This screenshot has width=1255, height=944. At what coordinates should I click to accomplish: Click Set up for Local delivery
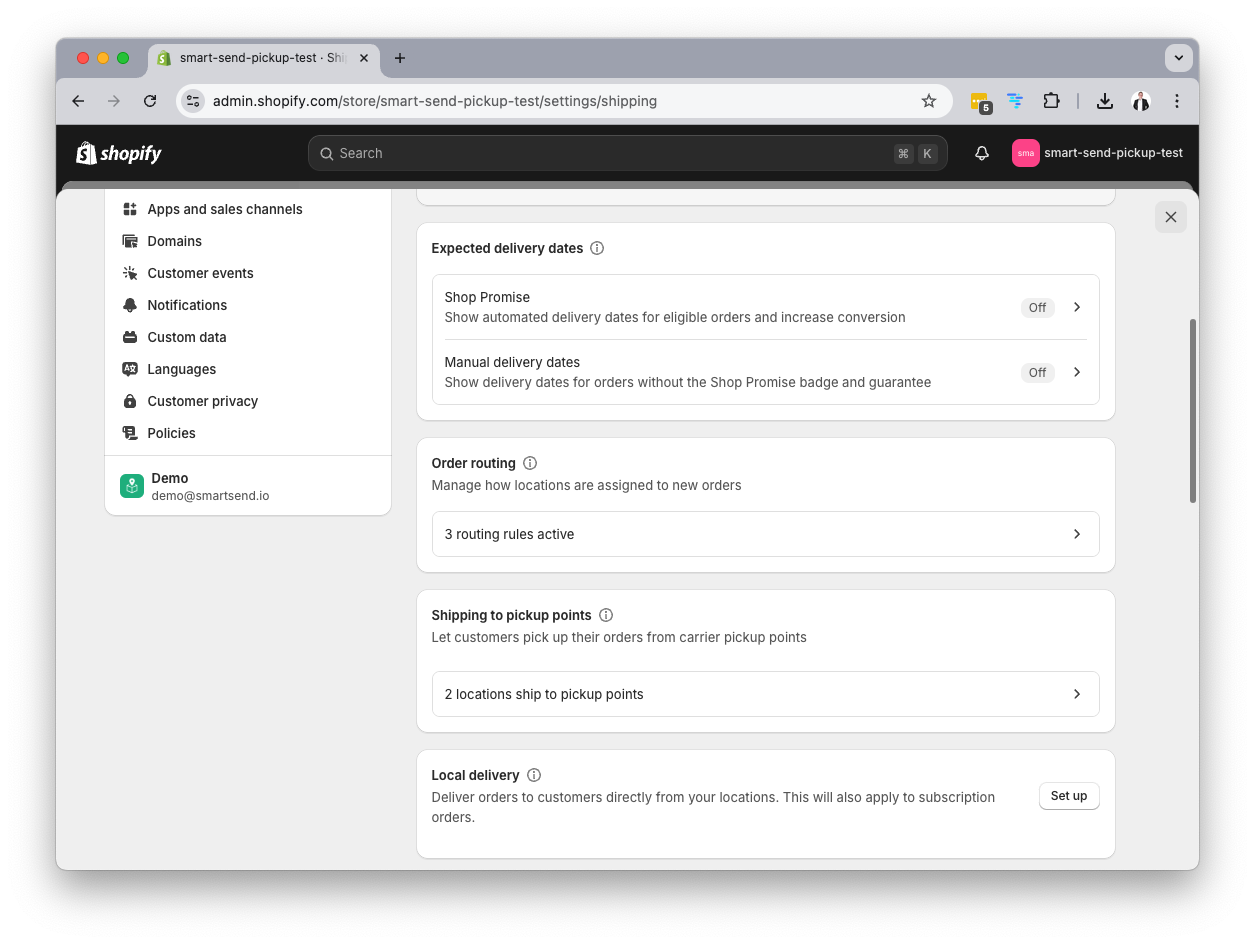click(x=1068, y=796)
